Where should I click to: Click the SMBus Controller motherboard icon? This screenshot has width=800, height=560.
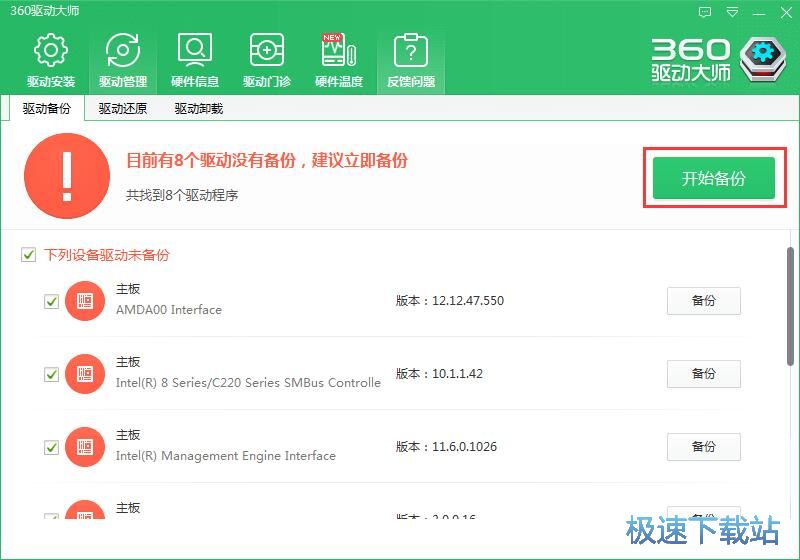pyautogui.click(x=85, y=374)
